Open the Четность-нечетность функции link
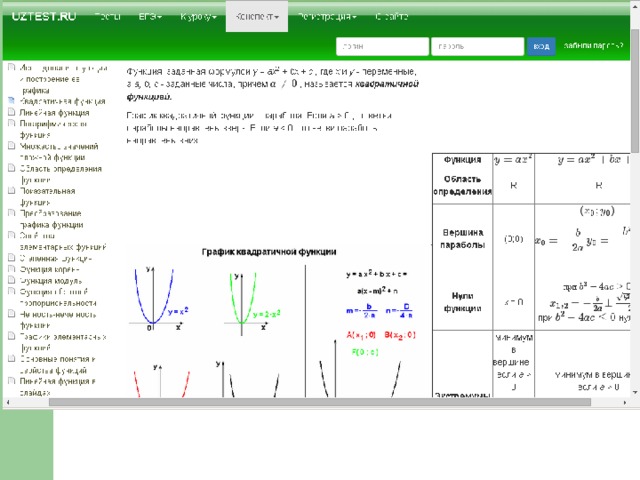The height and width of the screenshot is (480, 640). tap(58, 320)
